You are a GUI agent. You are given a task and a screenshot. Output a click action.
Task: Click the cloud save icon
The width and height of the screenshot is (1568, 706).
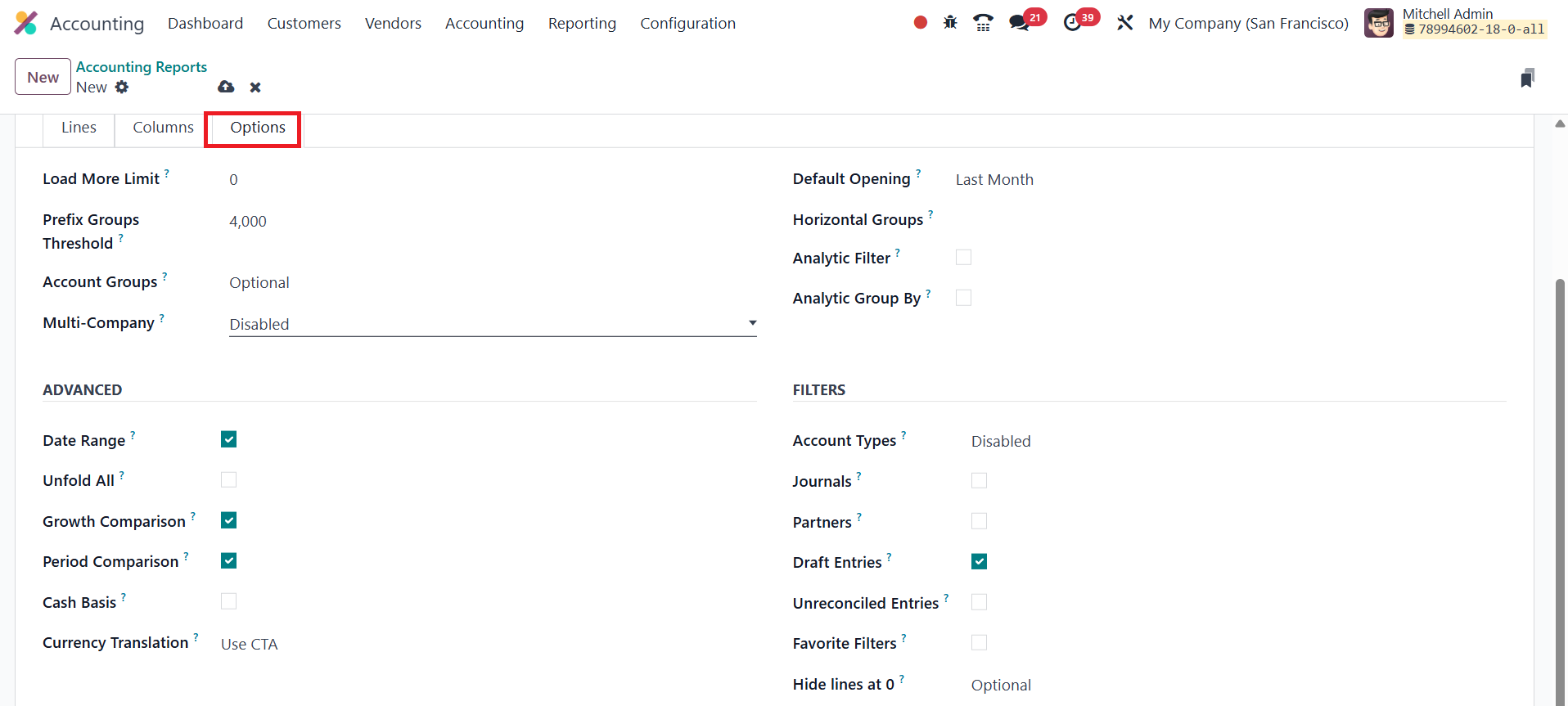(x=226, y=87)
